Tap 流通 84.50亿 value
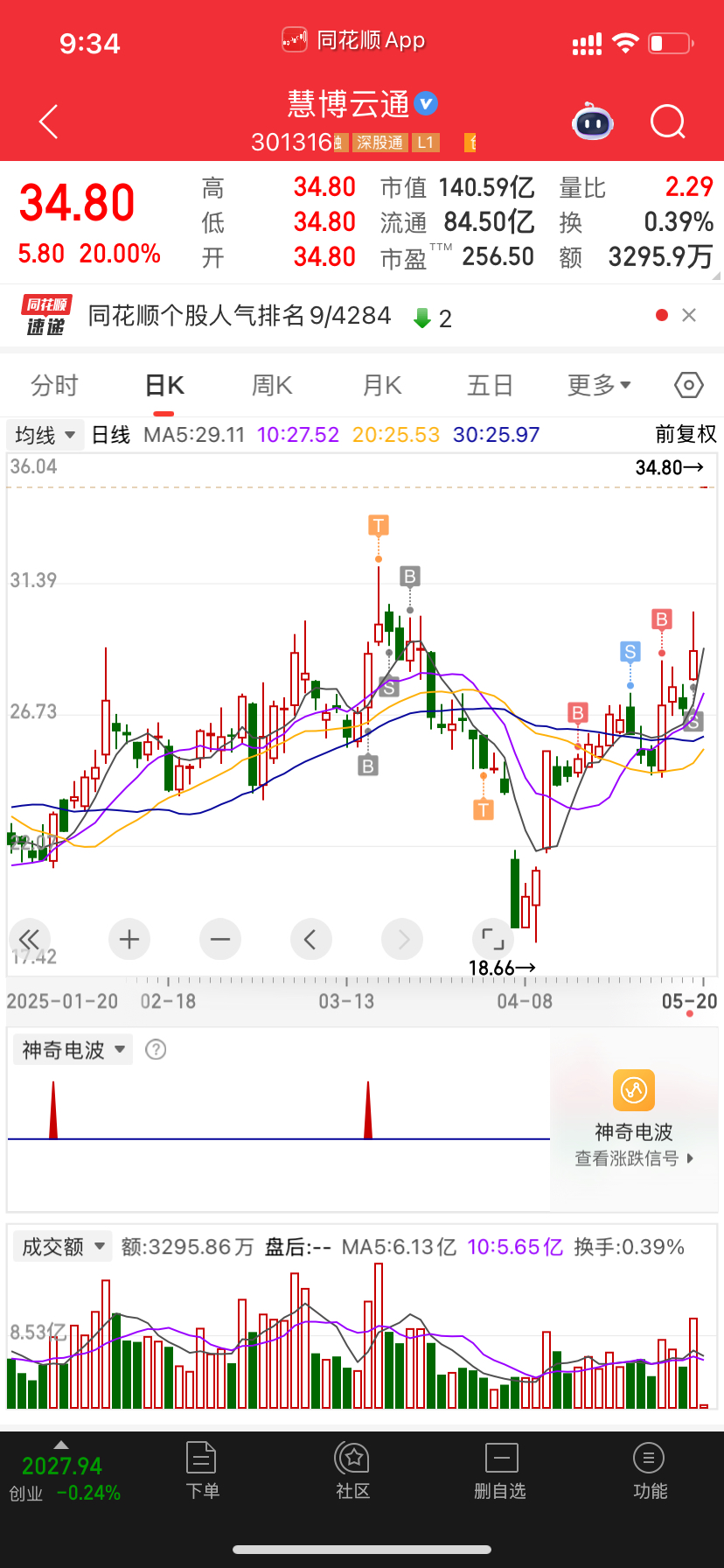The image size is (724, 1568). (x=489, y=222)
